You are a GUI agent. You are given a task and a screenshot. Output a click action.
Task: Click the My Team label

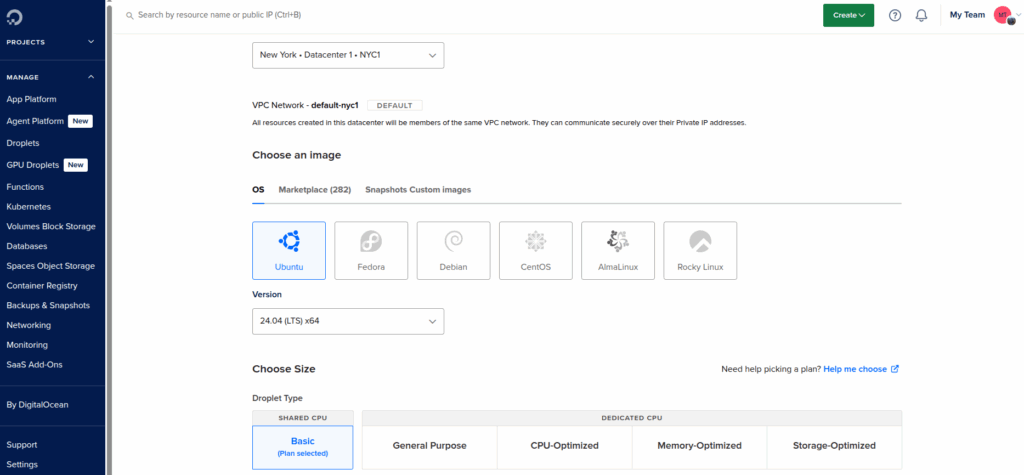point(967,14)
